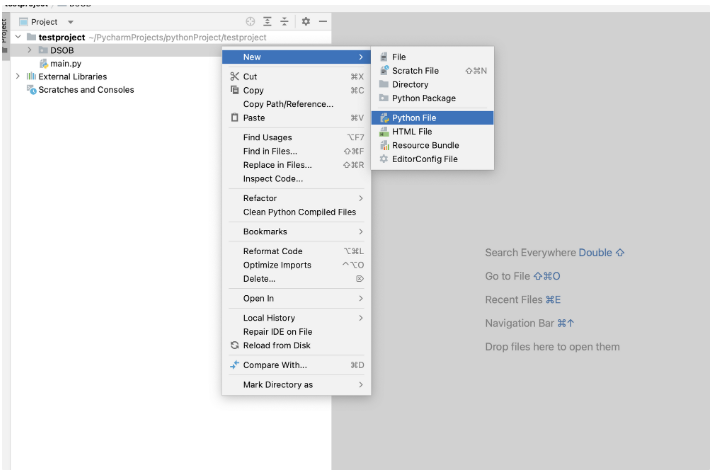Viewport: 711px width, 475px height.
Task: Collapse the testproject root node chevron
Action: pos(18,37)
